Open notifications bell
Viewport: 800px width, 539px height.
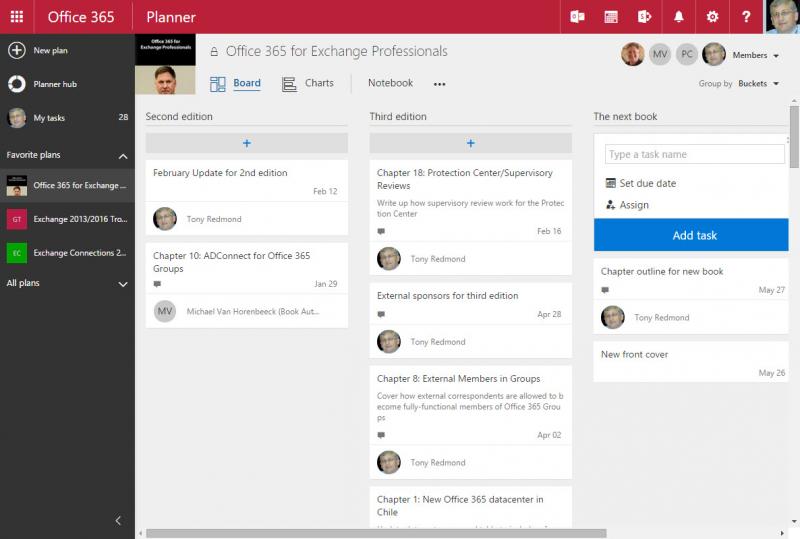pos(679,17)
